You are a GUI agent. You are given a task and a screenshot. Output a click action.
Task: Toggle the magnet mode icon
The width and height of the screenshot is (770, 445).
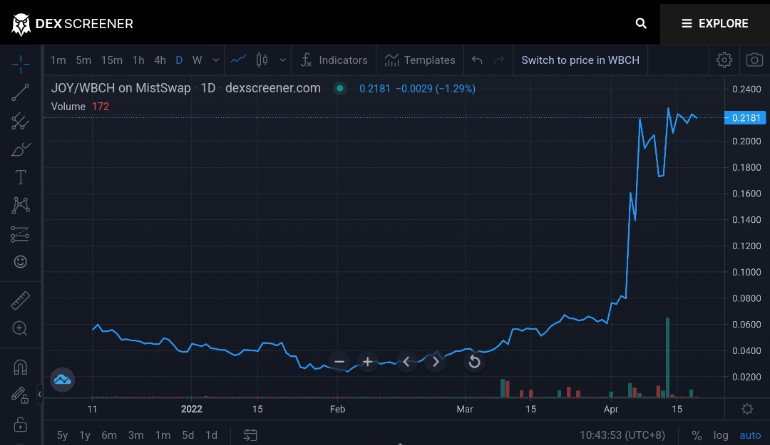coord(20,367)
